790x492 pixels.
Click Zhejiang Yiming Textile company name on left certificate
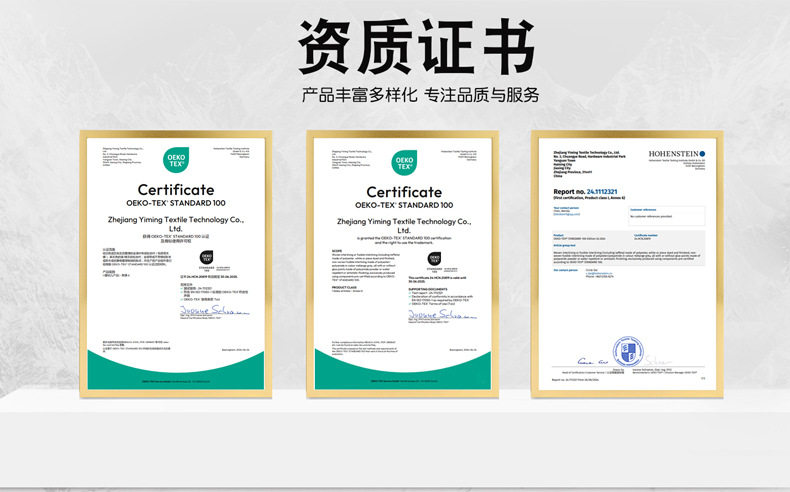pos(176,224)
